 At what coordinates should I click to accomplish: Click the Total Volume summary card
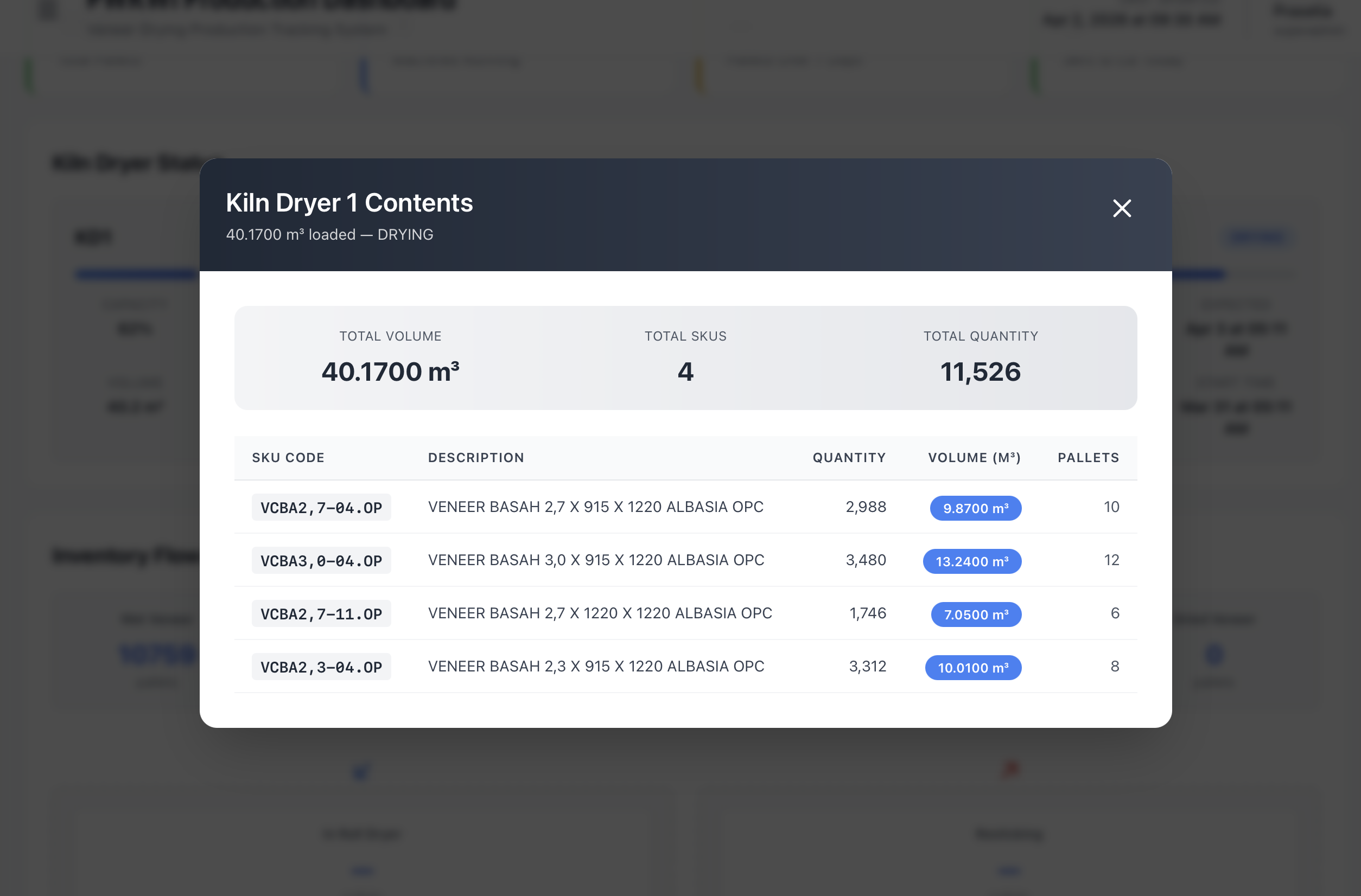(x=390, y=358)
